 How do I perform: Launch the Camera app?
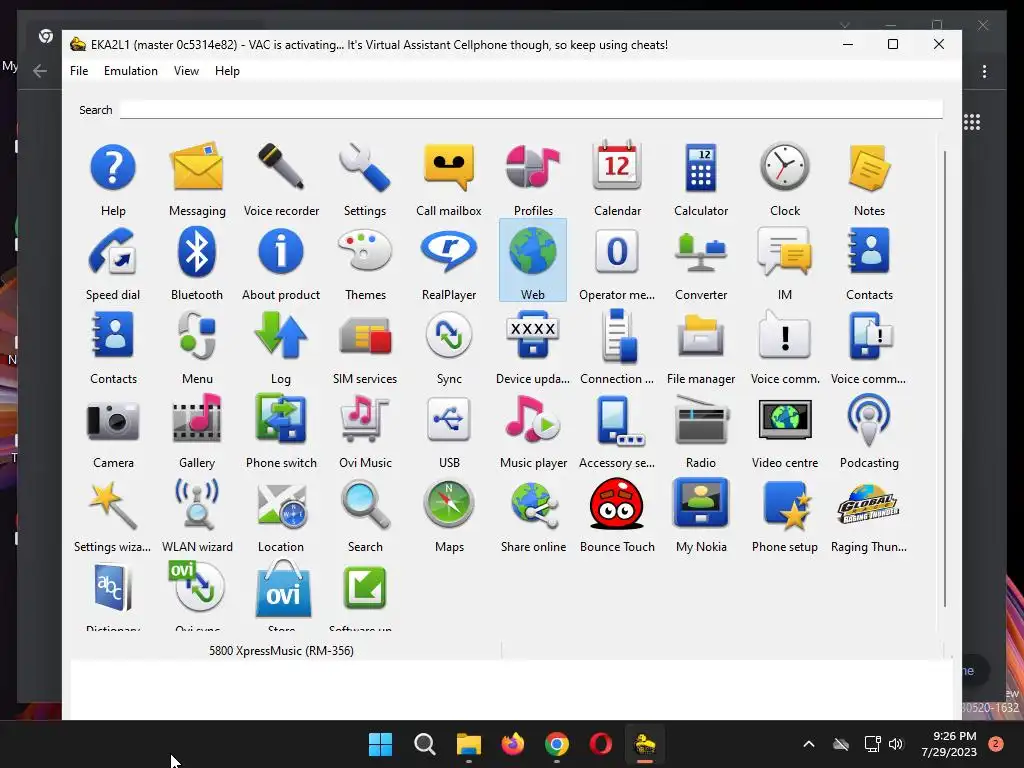tap(113, 421)
